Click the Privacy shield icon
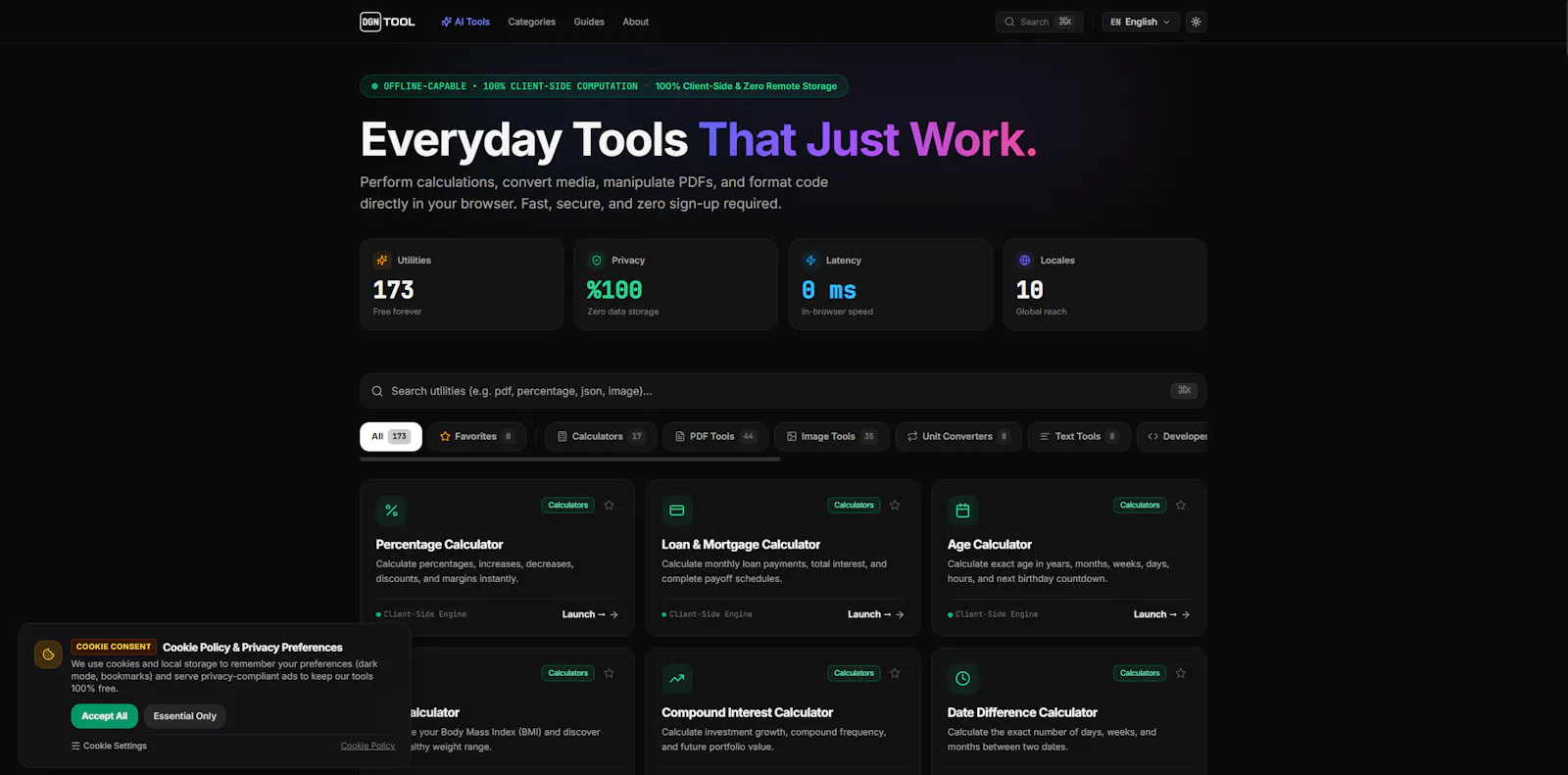1568x775 pixels. click(x=596, y=261)
